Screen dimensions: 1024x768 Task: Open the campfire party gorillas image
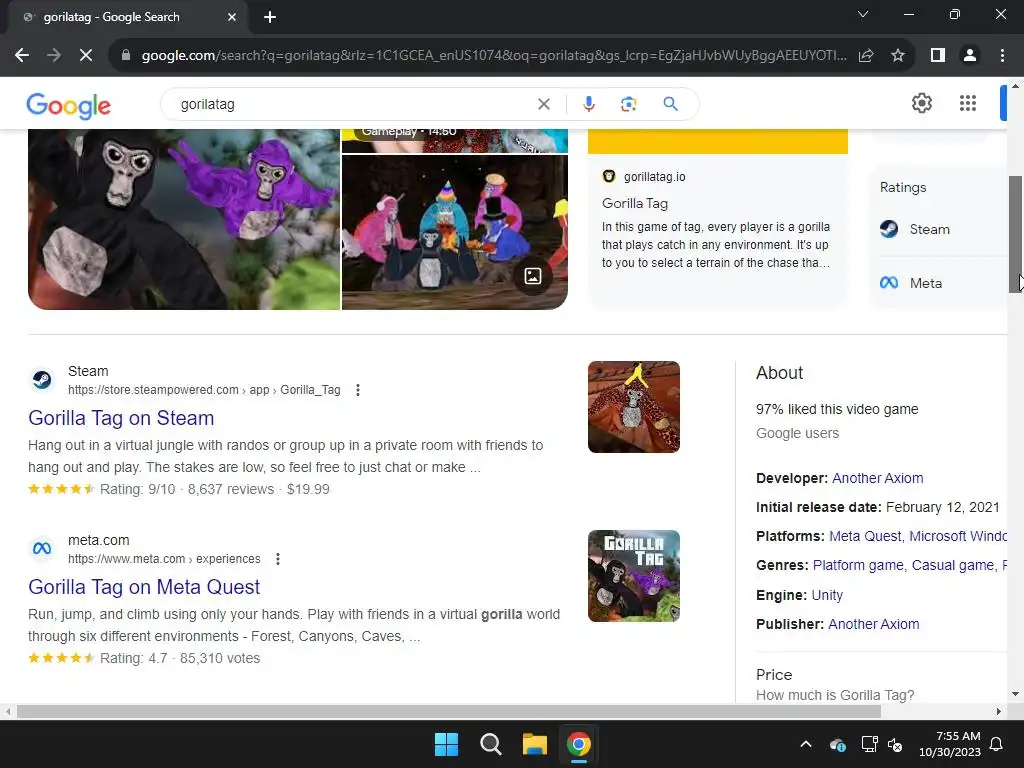pyautogui.click(x=455, y=232)
